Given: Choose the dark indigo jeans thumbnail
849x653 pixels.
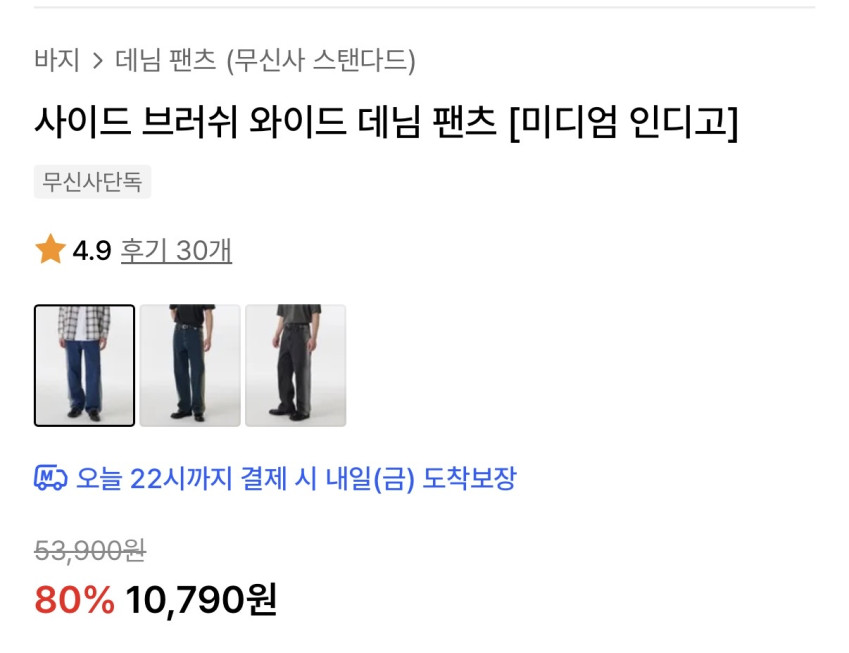Looking at the screenshot, I should (190, 365).
